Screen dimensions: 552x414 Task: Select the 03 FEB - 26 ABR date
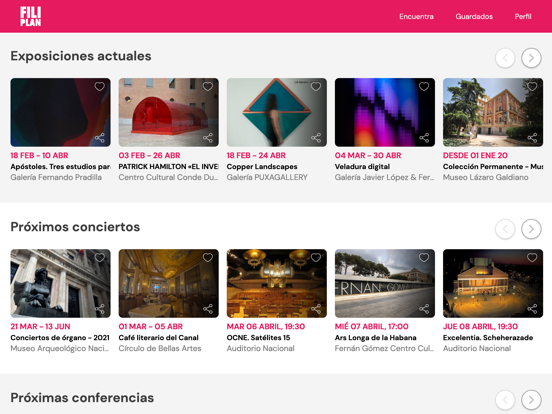[149, 155]
